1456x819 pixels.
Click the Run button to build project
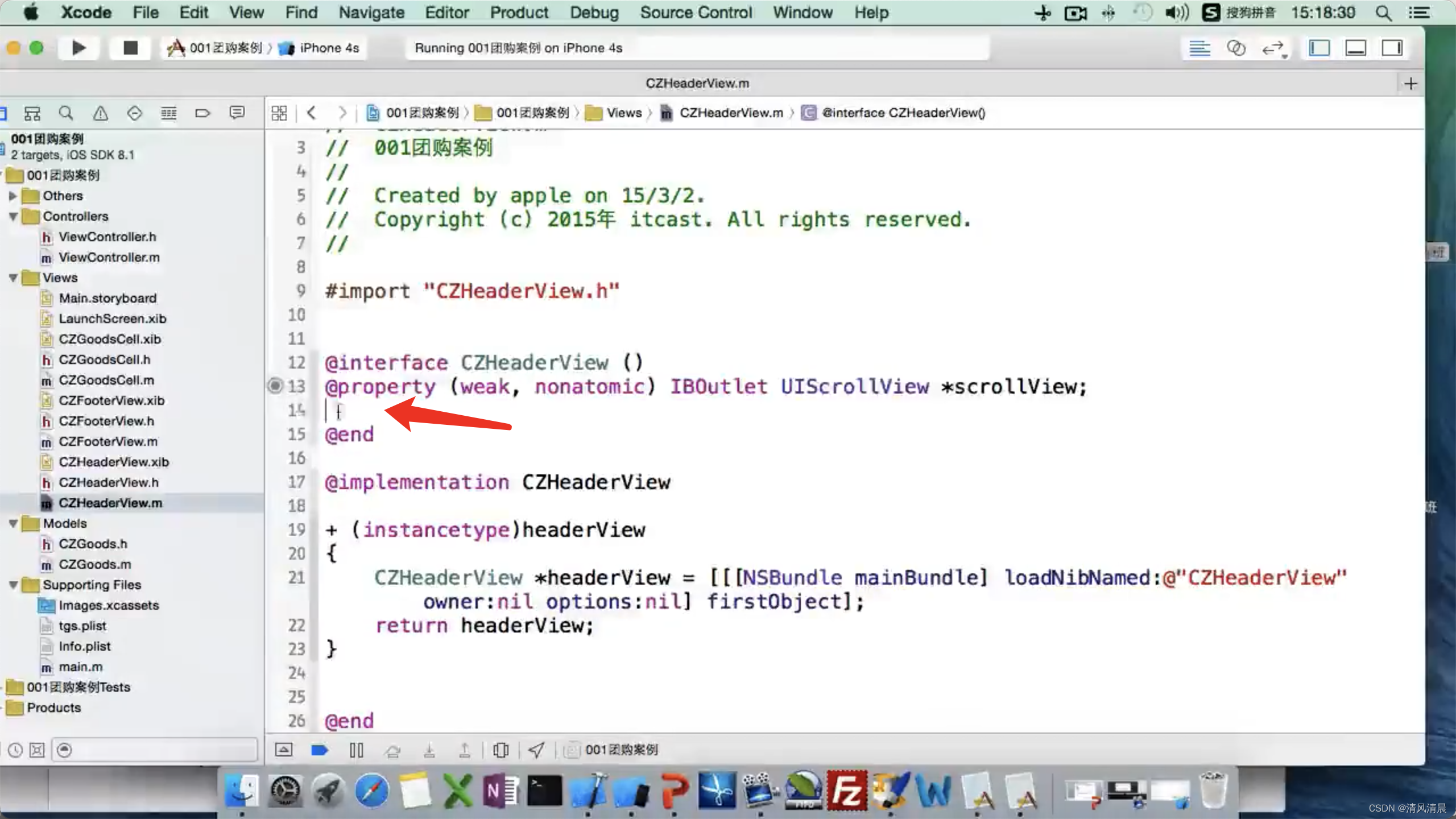coord(79,47)
